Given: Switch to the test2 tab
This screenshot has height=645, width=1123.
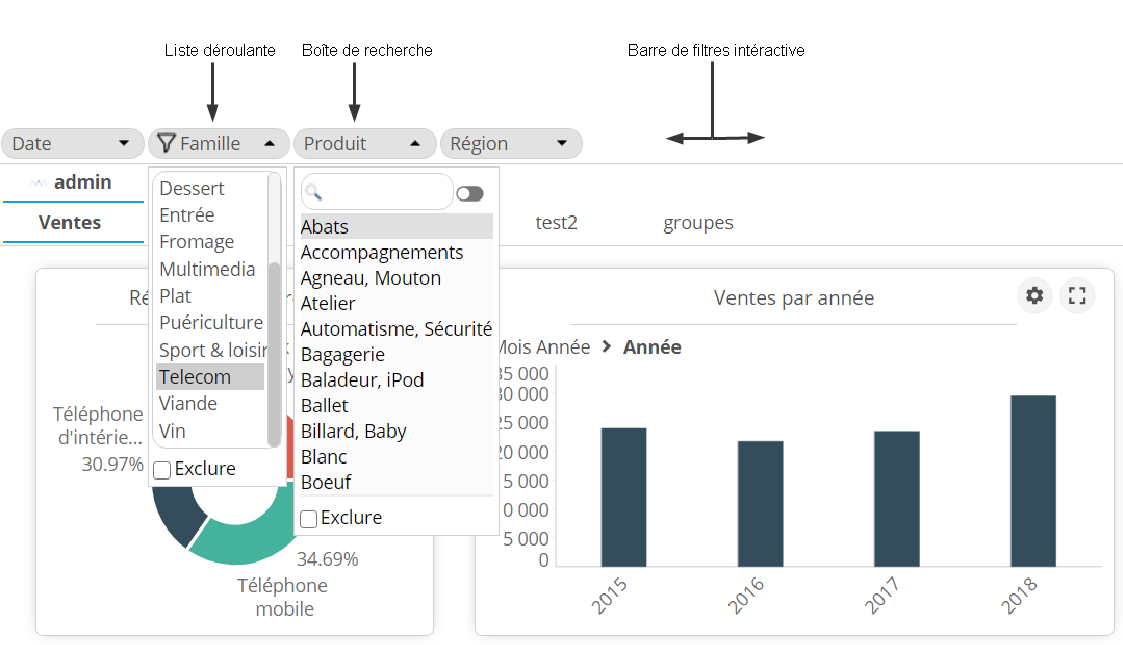Looking at the screenshot, I should pyautogui.click(x=556, y=223).
